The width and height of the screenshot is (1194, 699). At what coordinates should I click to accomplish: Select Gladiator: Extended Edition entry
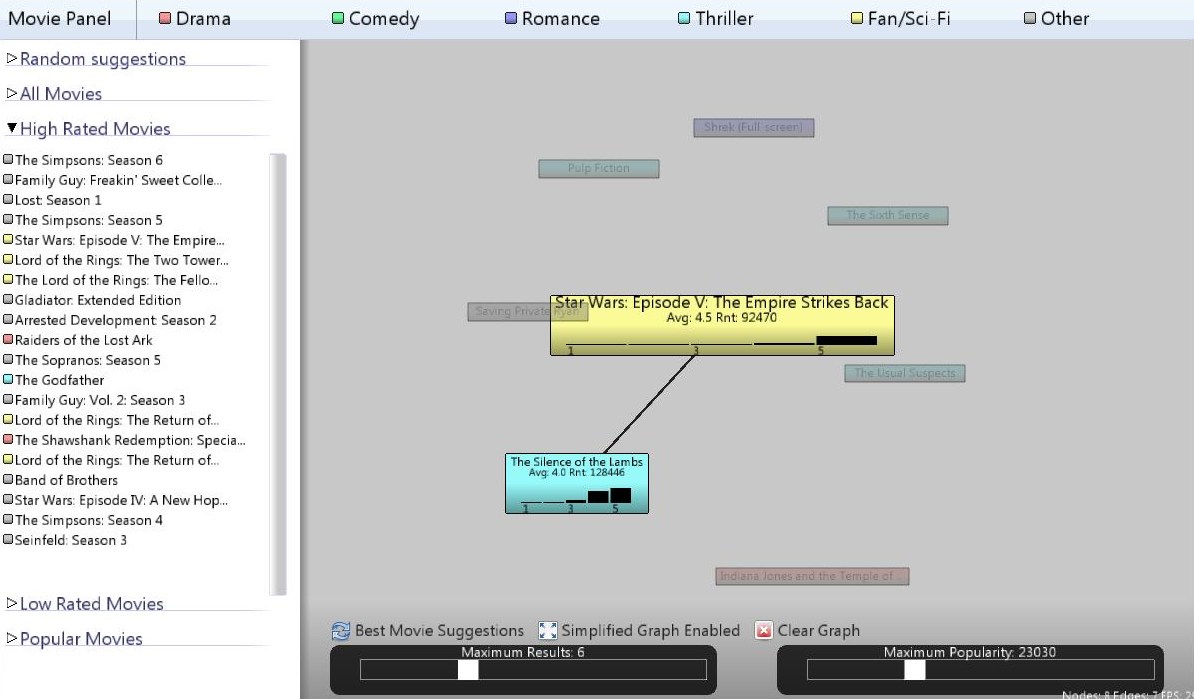pyautogui.click(x=92, y=300)
